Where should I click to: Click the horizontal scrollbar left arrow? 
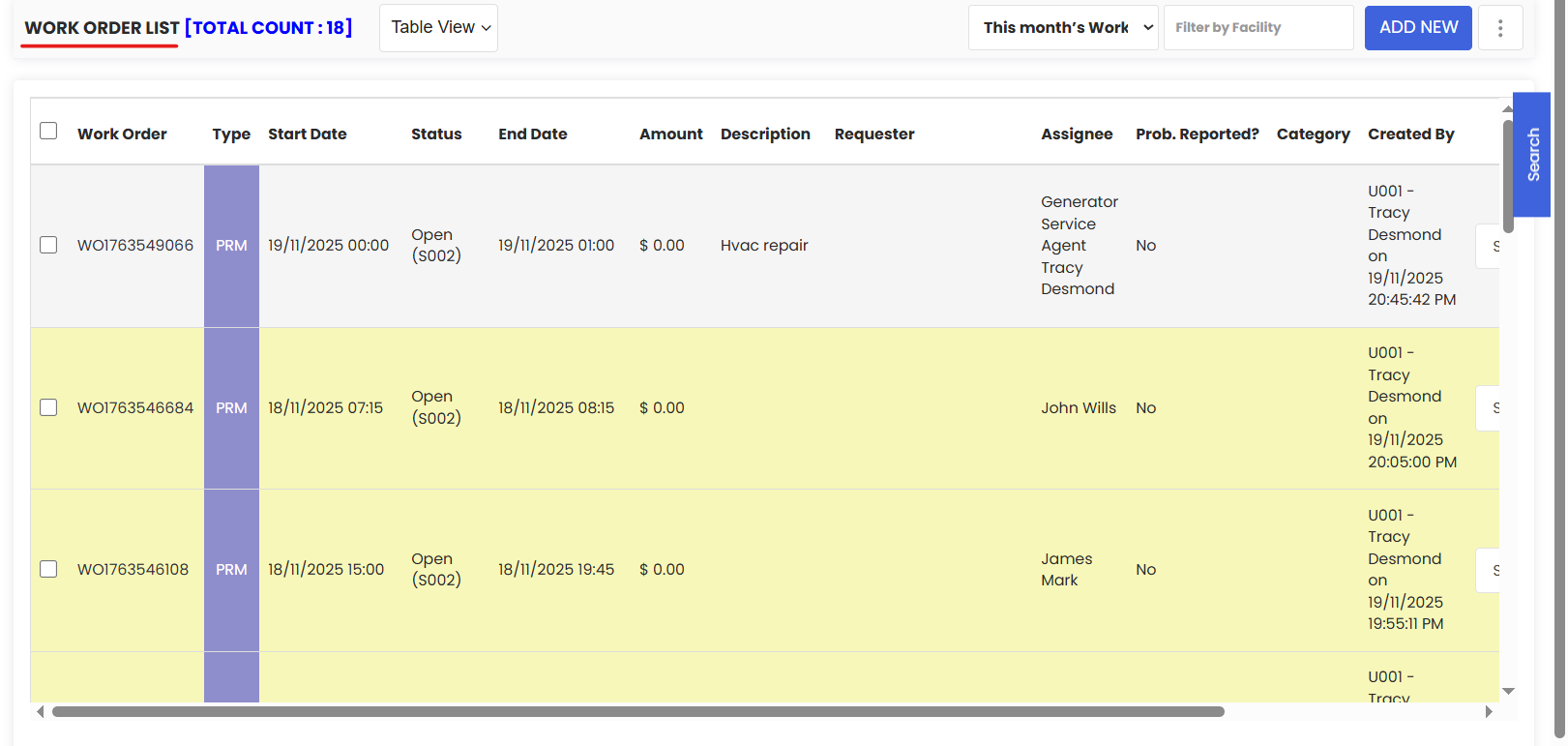(x=40, y=711)
